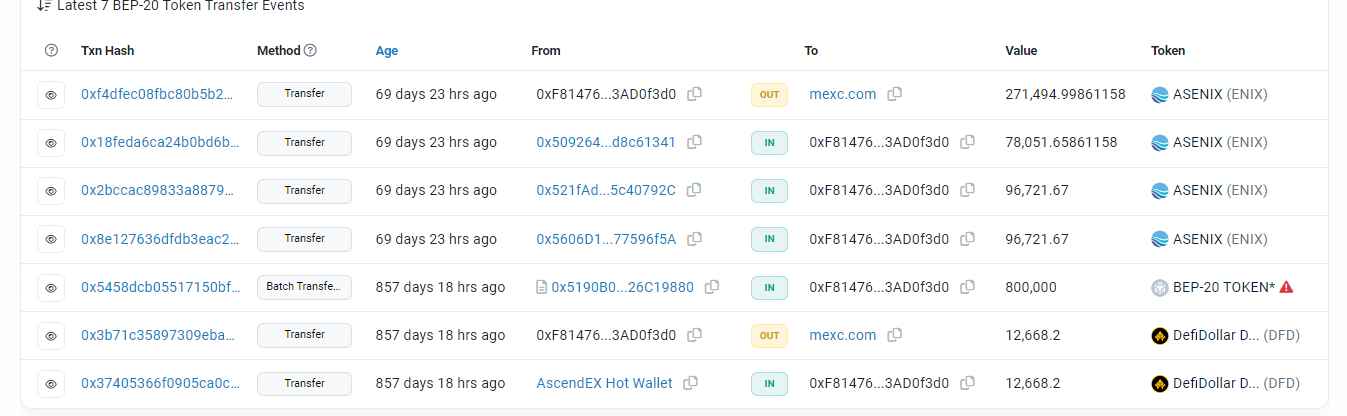Click the Transfer method on row 0x2bccac89833a8879
The height and width of the screenshot is (416, 1347).
point(304,190)
